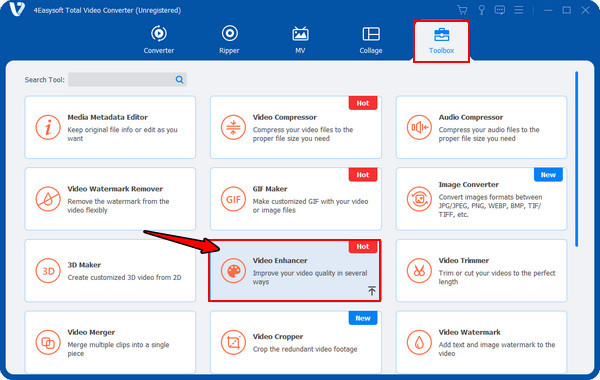This screenshot has width=600, height=380.
Task: Click the Hot badge on Video Compressor
Action: tap(363, 103)
